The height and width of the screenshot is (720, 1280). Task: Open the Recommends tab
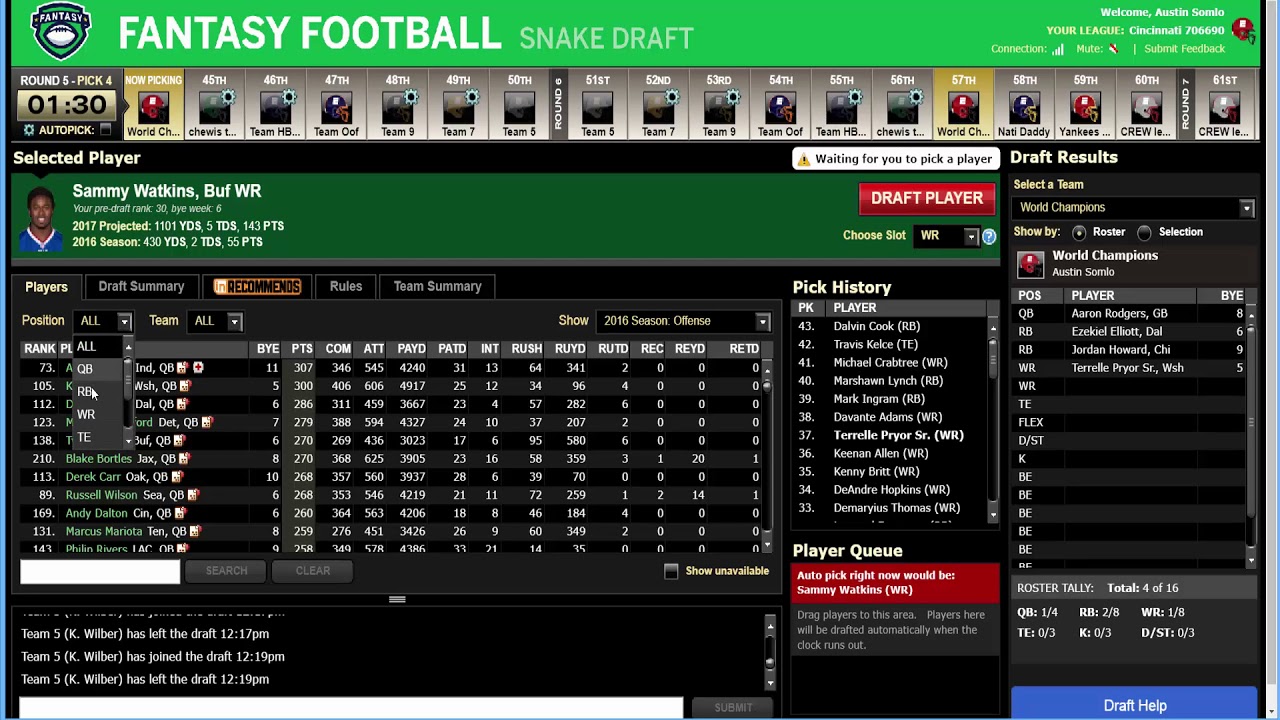pyautogui.click(x=257, y=287)
